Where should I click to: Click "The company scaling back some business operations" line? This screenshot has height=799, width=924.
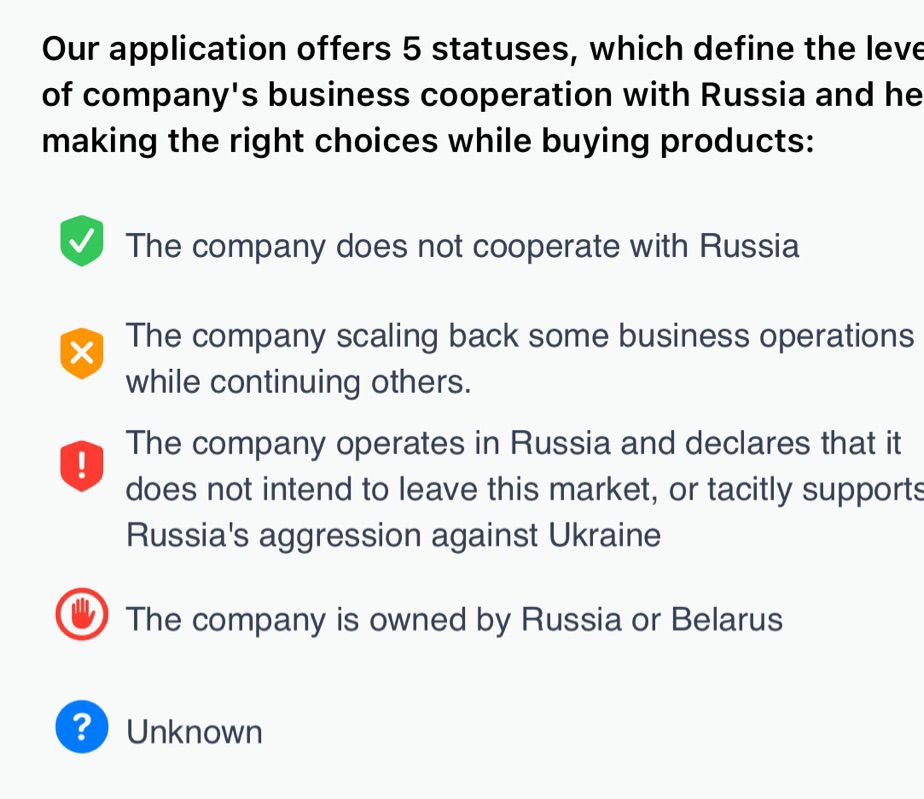[520, 336]
